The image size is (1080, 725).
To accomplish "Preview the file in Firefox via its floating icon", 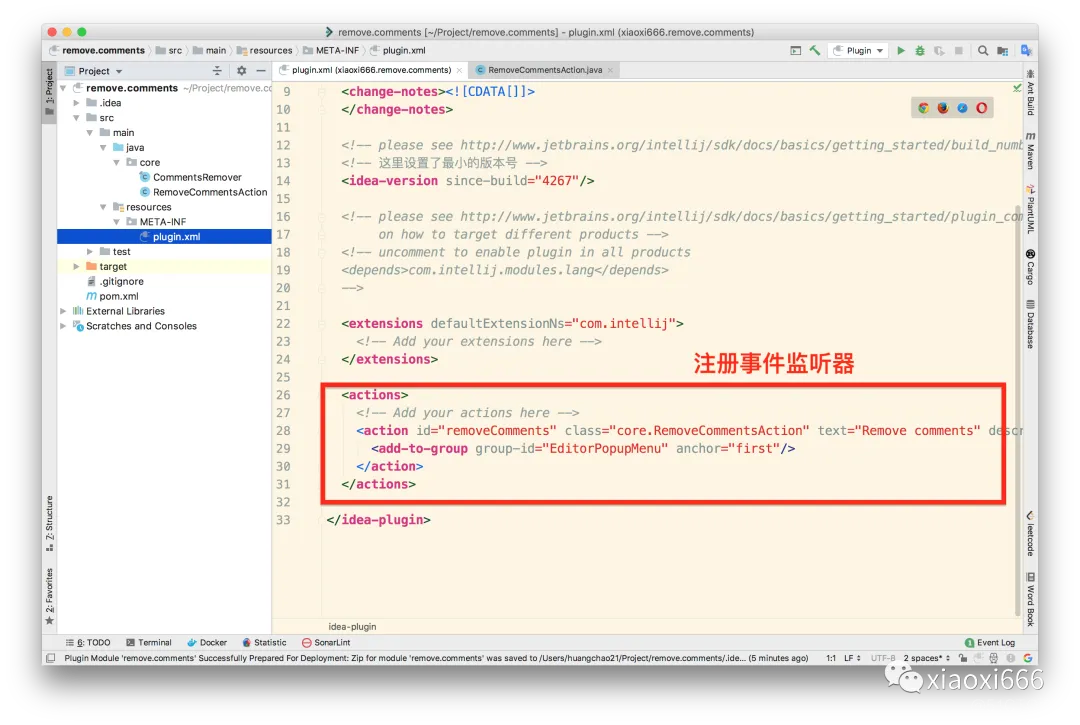I will [942, 107].
